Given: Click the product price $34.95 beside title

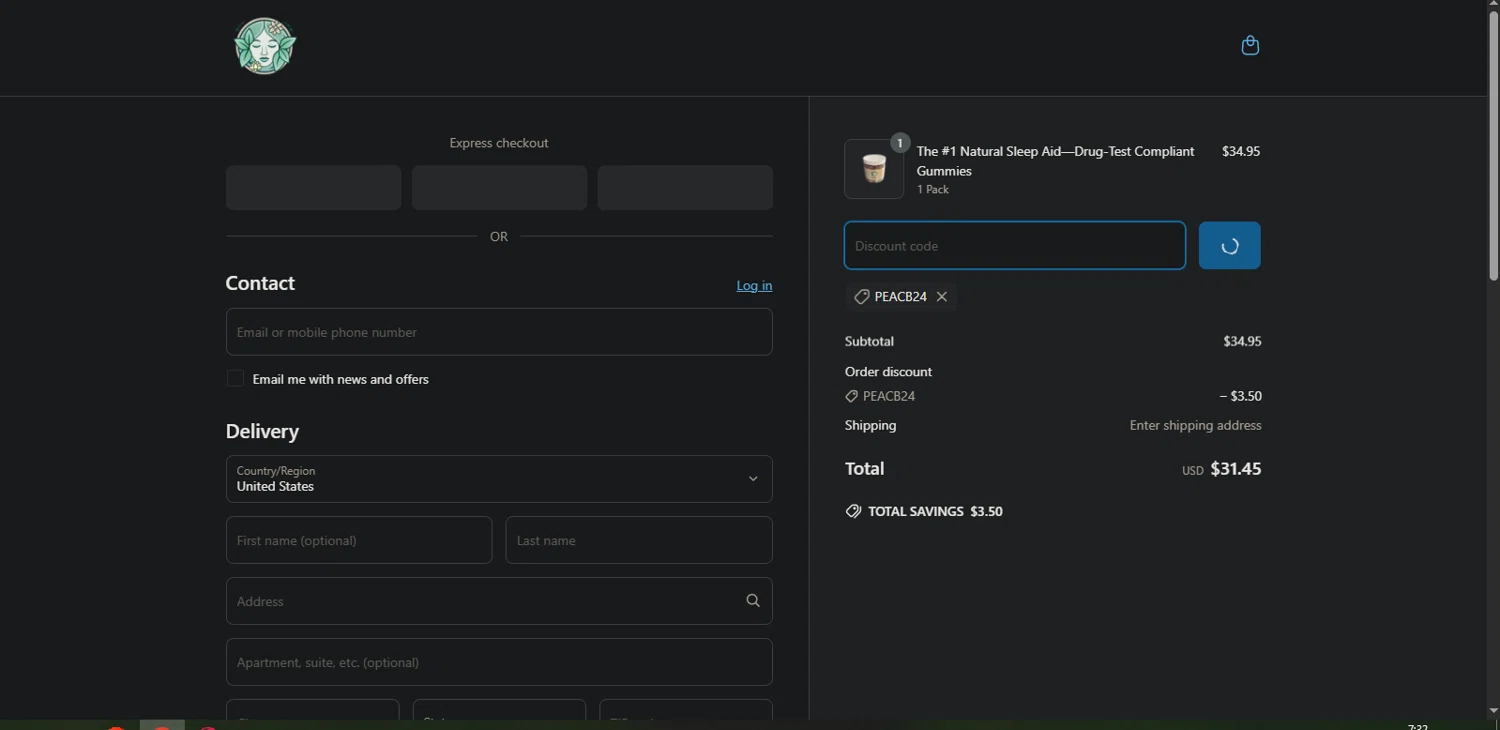Looking at the screenshot, I should [1241, 151].
